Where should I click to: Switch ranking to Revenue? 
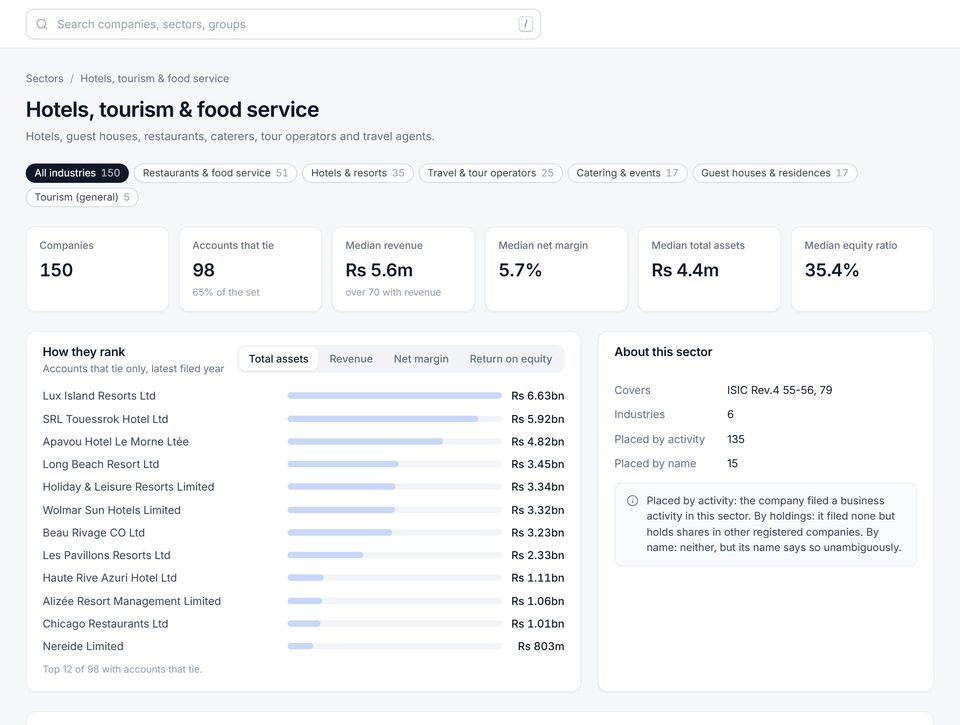click(351, 359)
